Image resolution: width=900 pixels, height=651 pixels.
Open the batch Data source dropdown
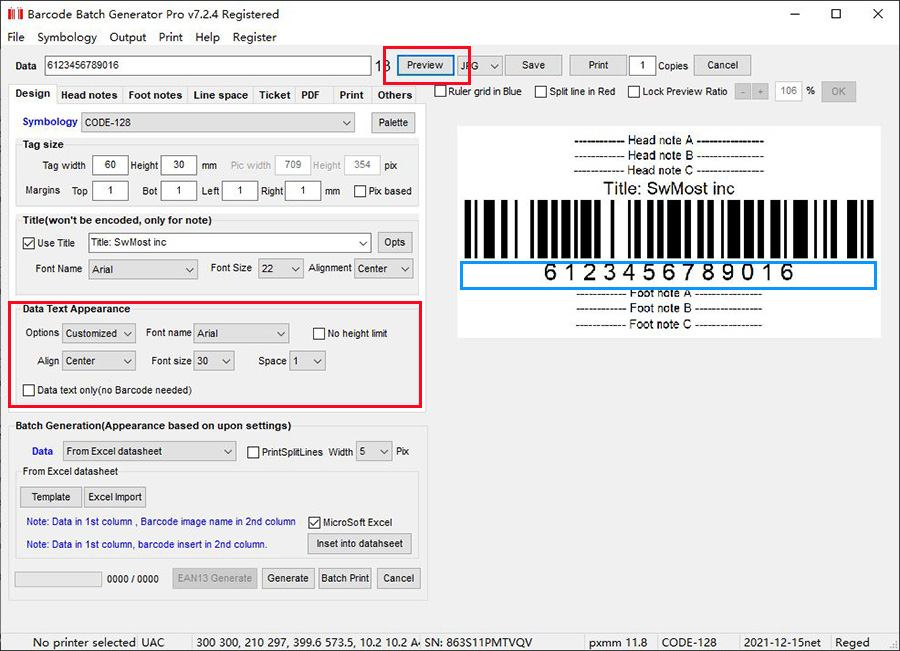[149, 452]
